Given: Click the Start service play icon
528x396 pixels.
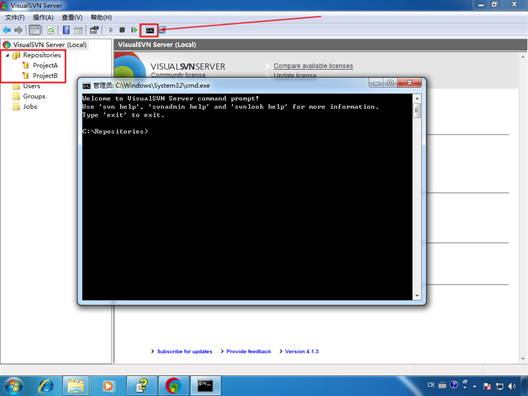Looking at the screenshot, I should (x=110, y=30).
